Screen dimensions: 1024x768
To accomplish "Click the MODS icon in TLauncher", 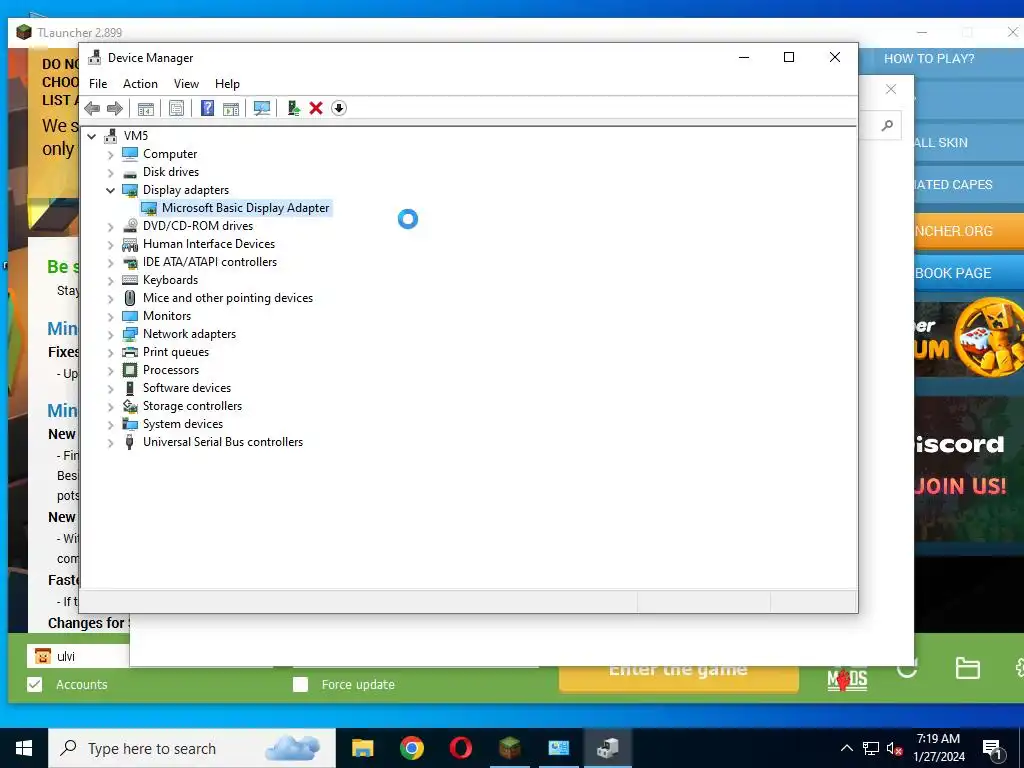I will [x=847, y=680].
